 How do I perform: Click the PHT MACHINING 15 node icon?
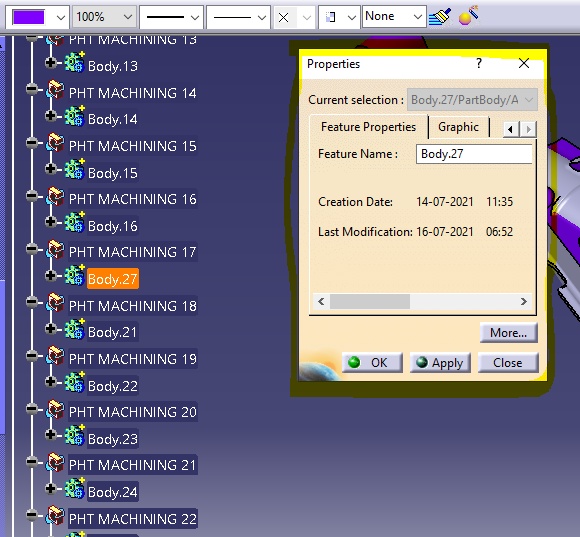pos(55,142)
